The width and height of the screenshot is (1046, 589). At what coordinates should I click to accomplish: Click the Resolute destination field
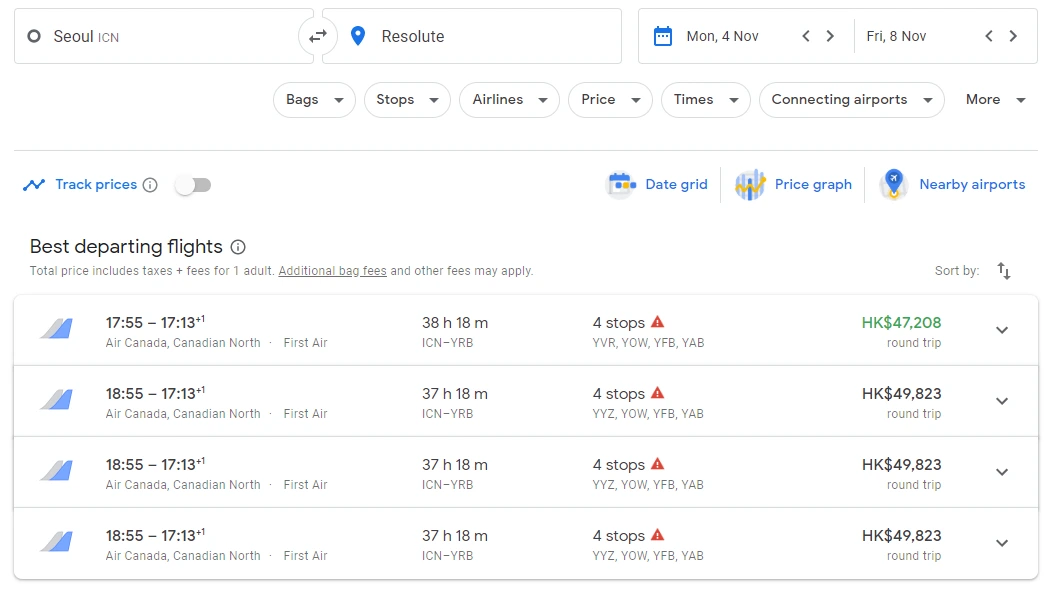[472, 36]
